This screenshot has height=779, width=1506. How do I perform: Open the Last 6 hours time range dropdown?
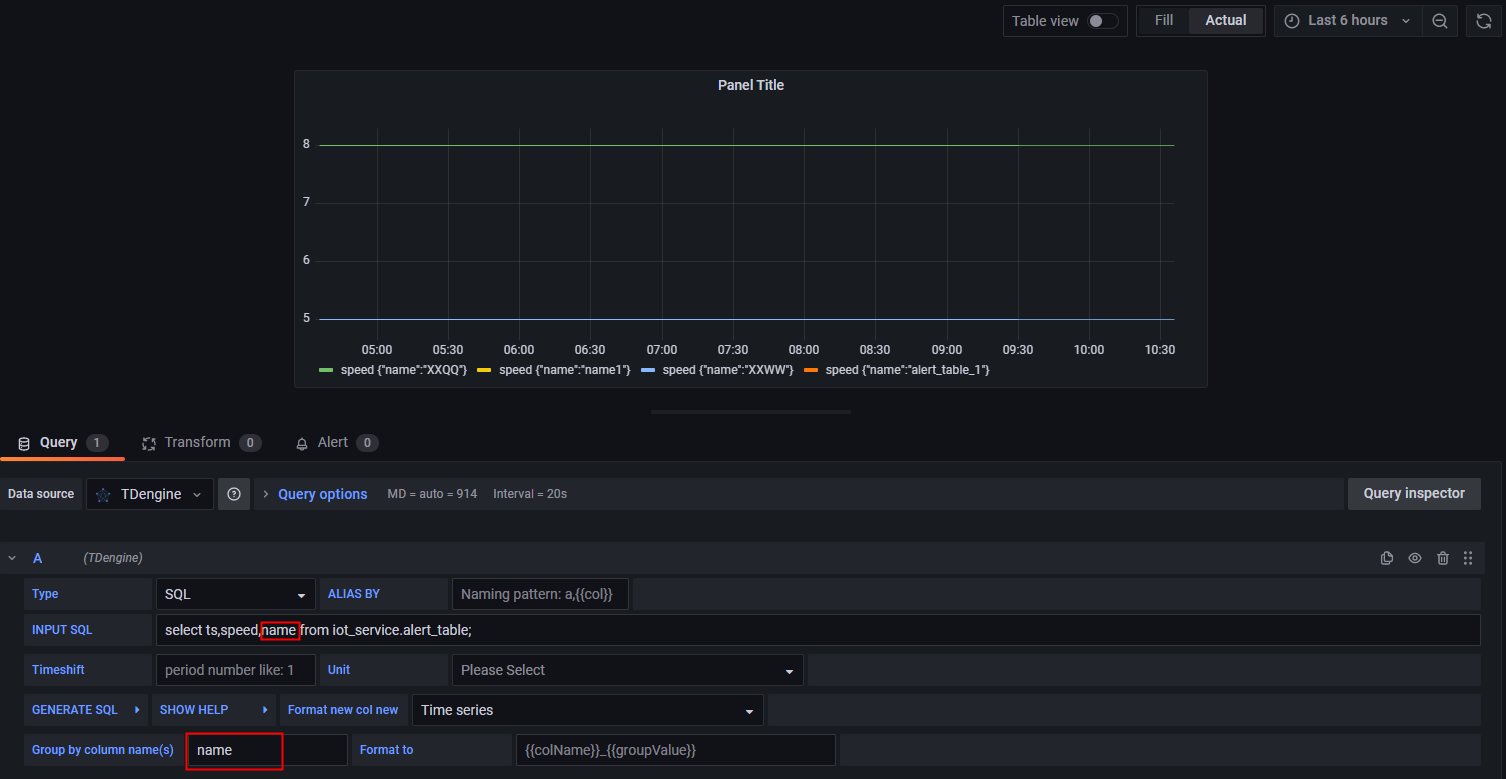[x=1346, y=20]
